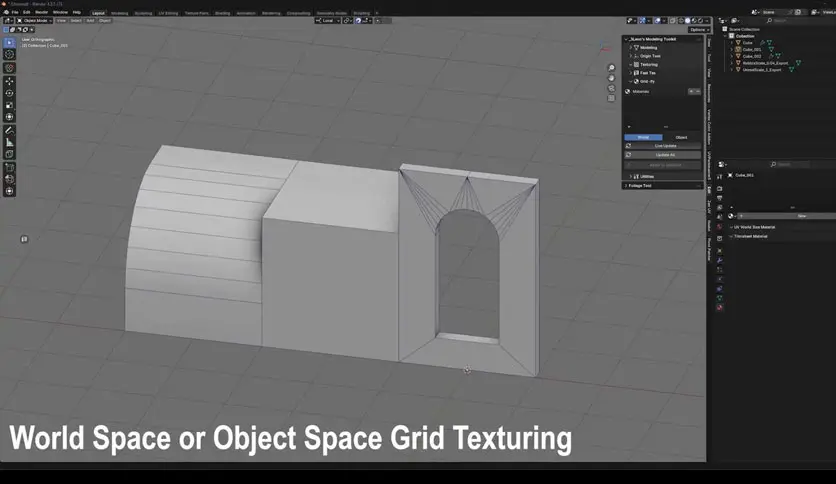Screen dimensions: 836x484
Task: Open the Local transform orientation dropdown
Action: tap(327, 21)
